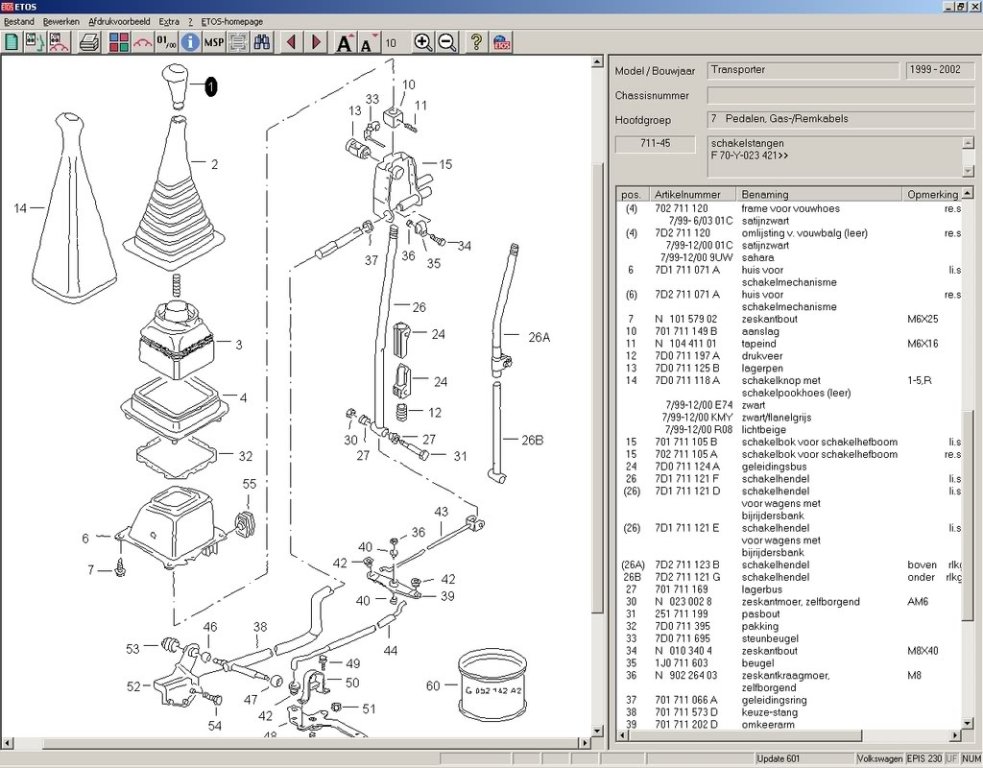Open the information (i) toolbar icon

click(x=190, y=42)
